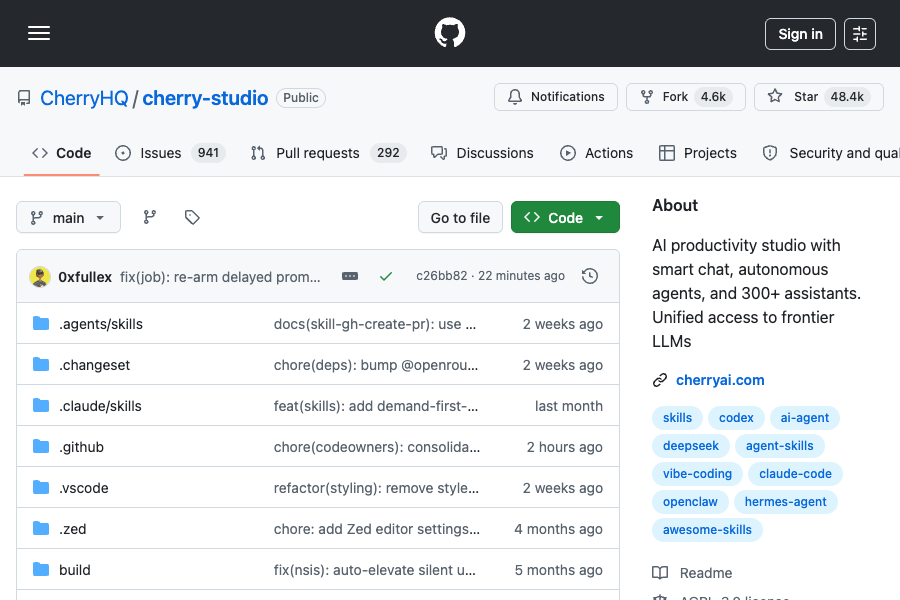Viewport: 900px width, 600px height.
Task: Open the Pull requests tab
Action: tap(328, 153)
